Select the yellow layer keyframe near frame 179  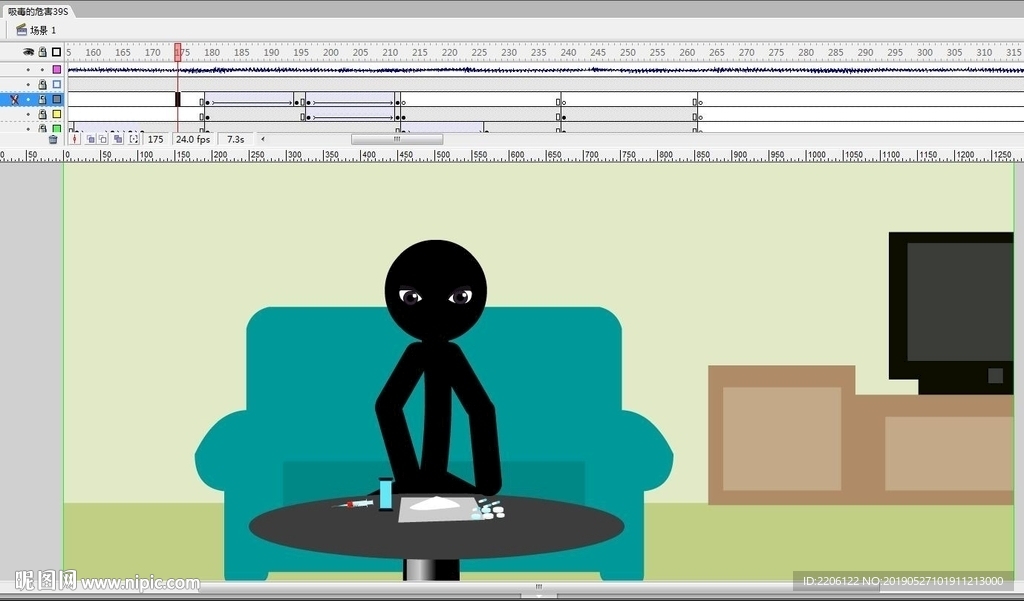point(206,117)
